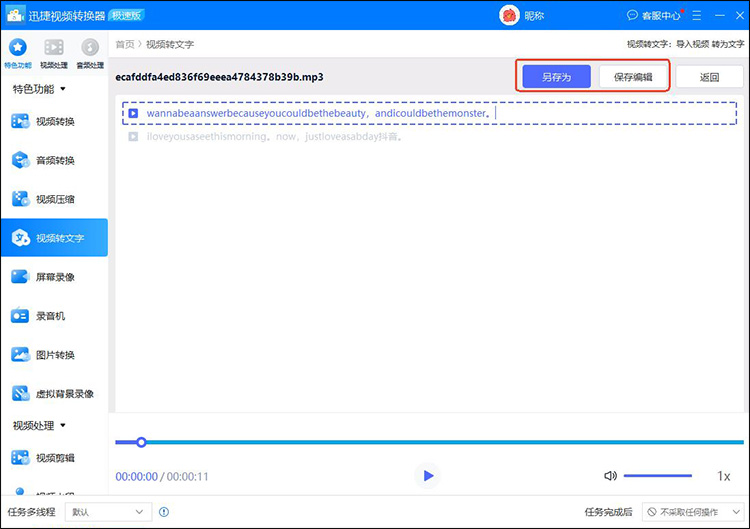The height and width of the screenshot is (529, 750).
Task: Click the 虚拟背景录像 icon
Action: tap(20, 393)
